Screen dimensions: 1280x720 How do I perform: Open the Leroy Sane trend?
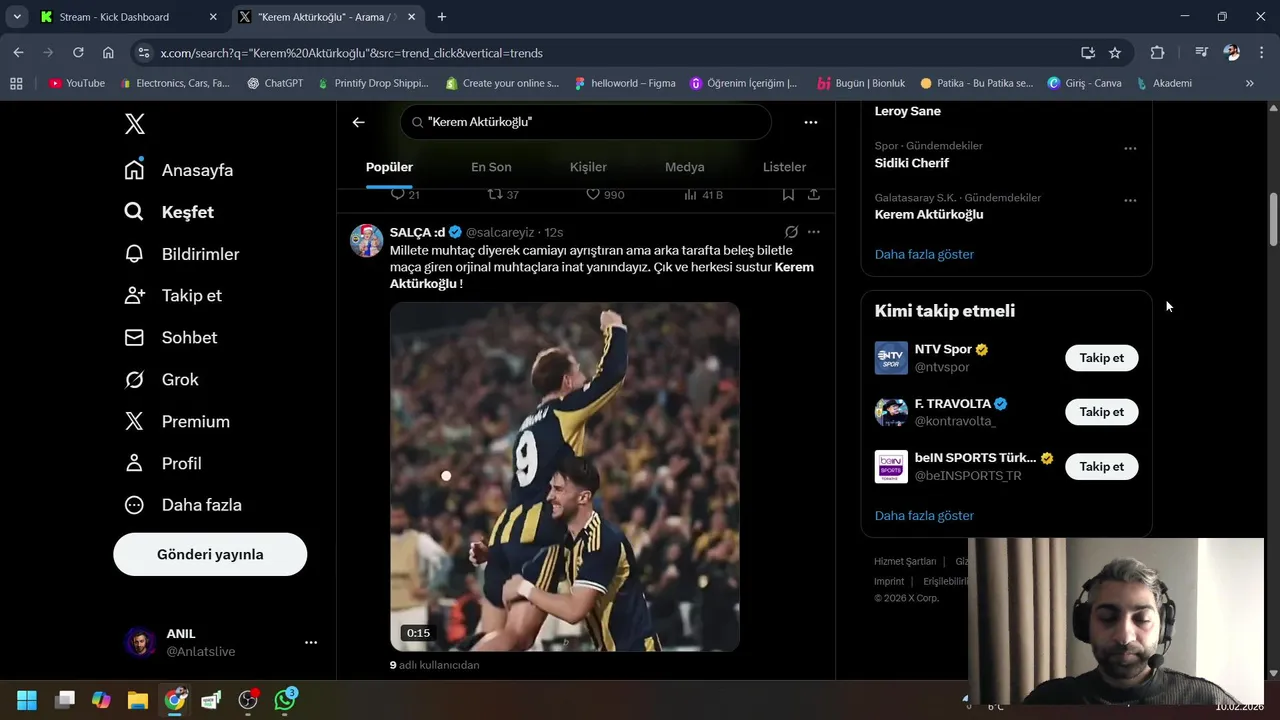tap(908, 111)
